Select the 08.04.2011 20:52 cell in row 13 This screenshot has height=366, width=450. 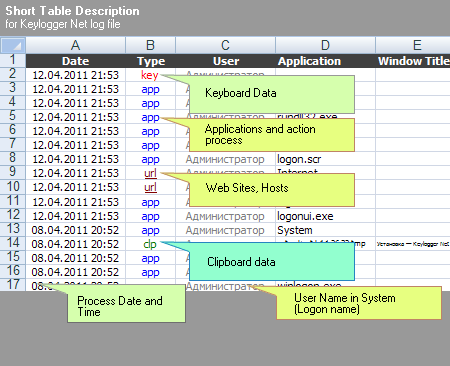click(x=76, y=230)
